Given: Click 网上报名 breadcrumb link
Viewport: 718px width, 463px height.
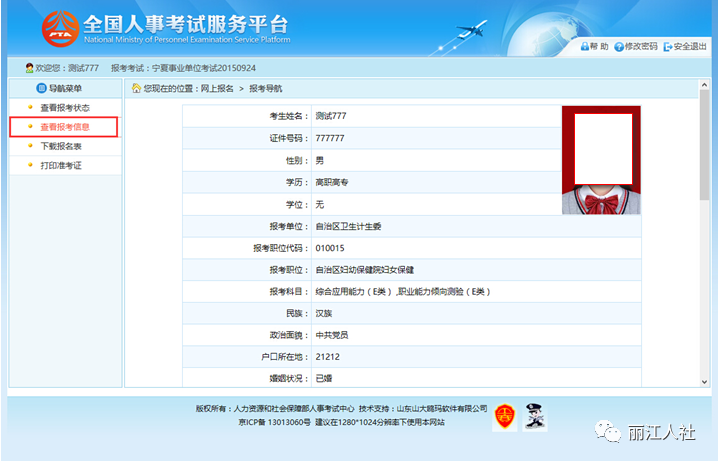Looking at the screenshot, I should [217, 88].
